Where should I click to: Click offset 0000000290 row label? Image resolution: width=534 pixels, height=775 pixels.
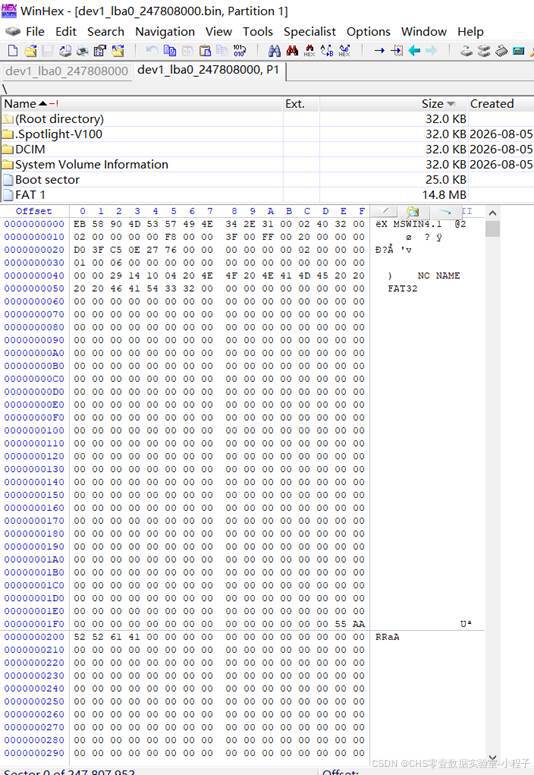pyautogui.click(x=34, y=753)
